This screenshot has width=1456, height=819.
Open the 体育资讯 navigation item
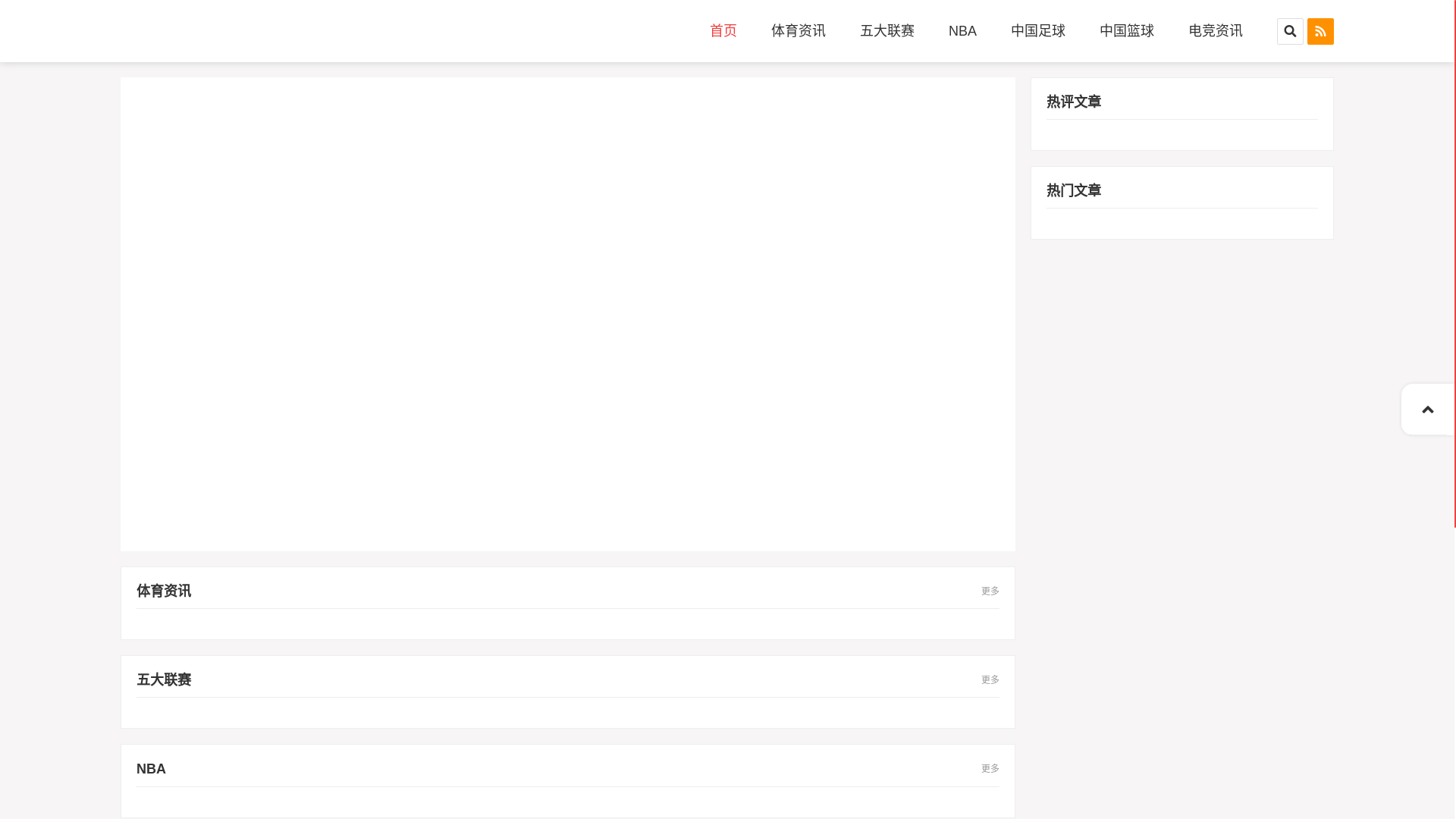(798, 31)
